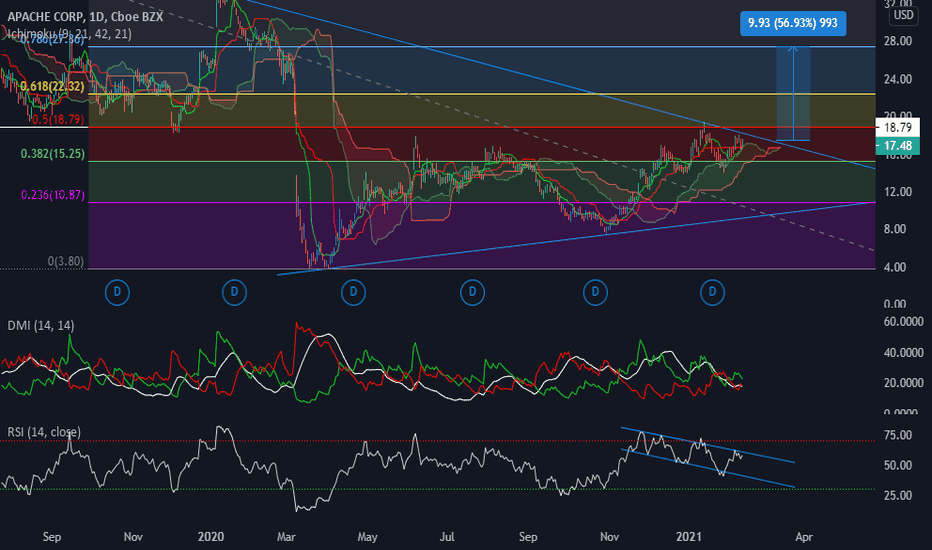Click the 2021 label on time axis
Screen dimensions: 932x550
(x=688, y=537)
